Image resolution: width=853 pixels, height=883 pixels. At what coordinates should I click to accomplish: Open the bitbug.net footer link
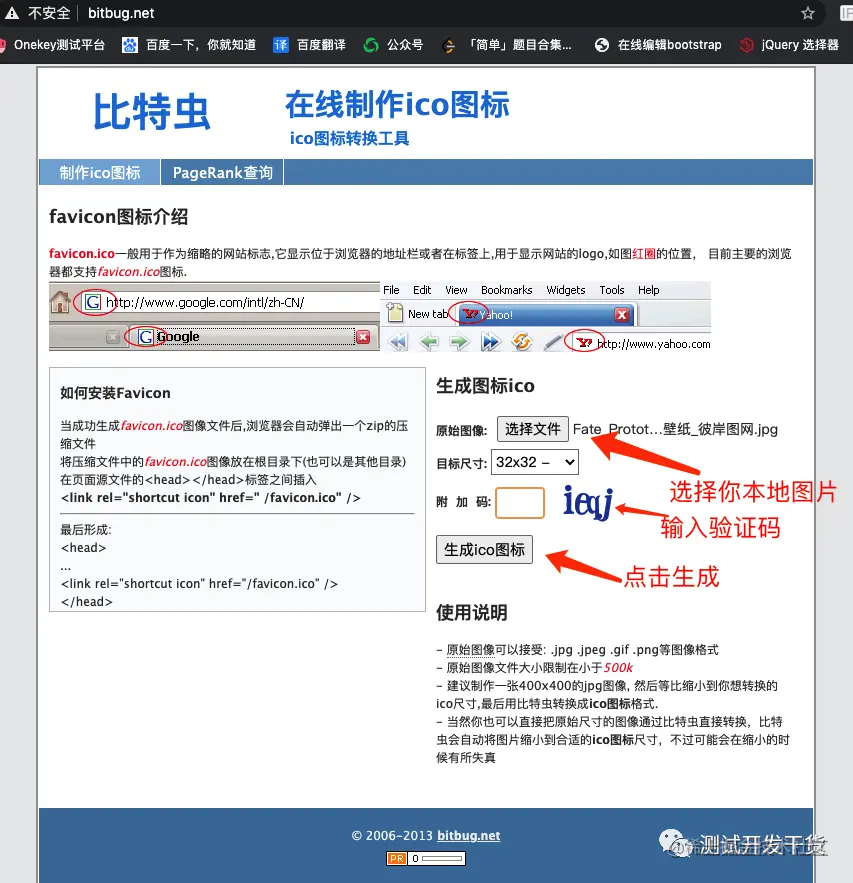468,835
